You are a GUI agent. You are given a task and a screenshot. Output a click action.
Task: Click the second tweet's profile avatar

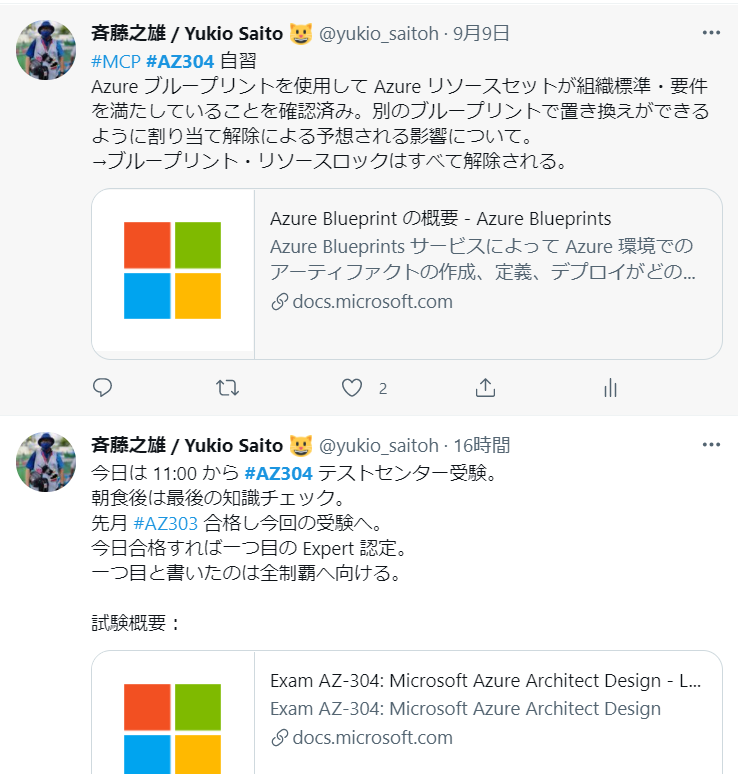point(46,462)
